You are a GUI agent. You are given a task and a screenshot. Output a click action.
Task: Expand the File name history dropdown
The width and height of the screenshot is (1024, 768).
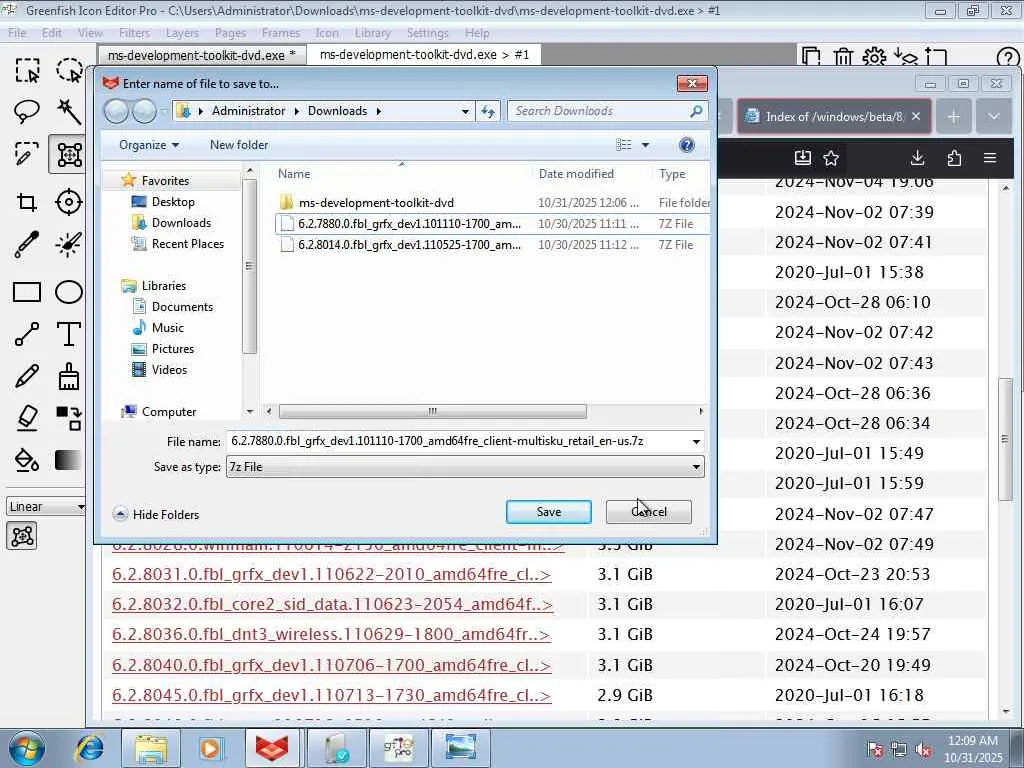click(696, 441)
